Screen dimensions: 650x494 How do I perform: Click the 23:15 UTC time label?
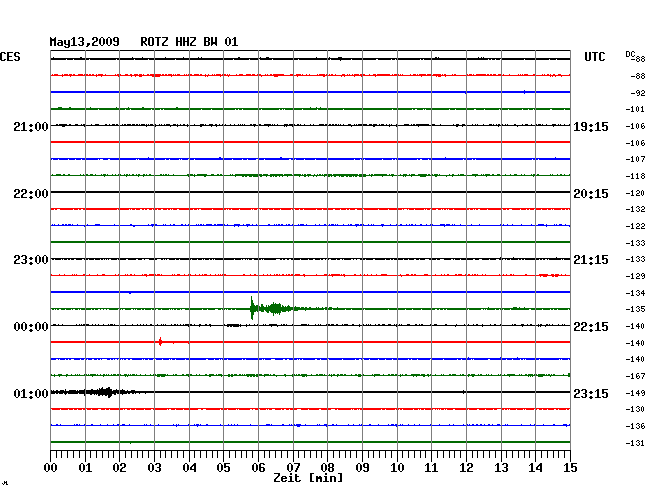(x=591, y=393)
